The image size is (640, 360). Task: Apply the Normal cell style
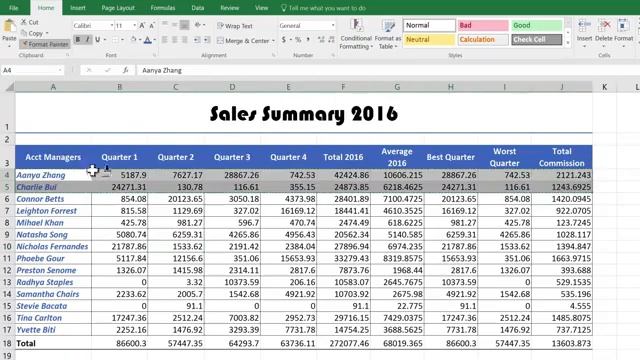429,25
